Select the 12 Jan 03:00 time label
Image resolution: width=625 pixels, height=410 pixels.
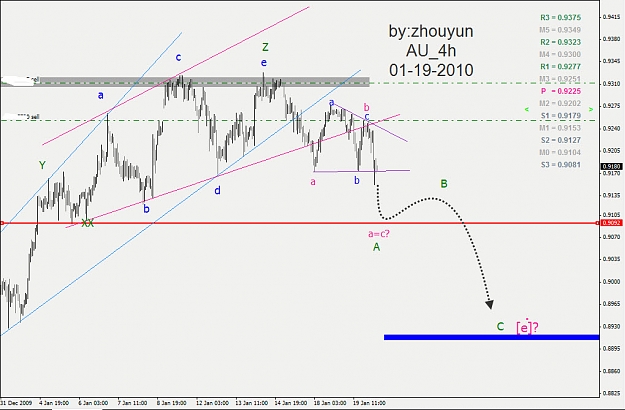click(x=212, y=403)
